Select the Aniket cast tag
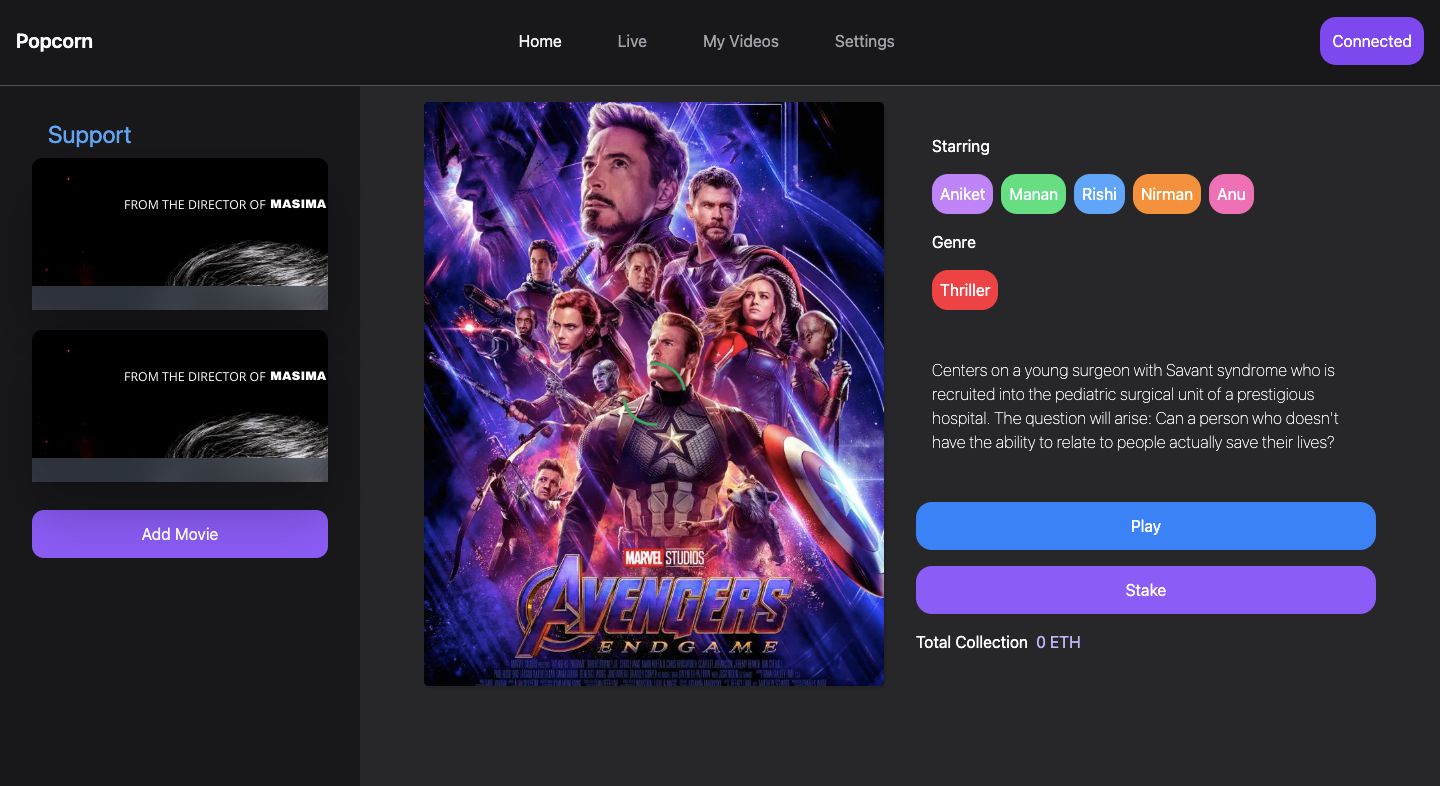 coord(962,194)
